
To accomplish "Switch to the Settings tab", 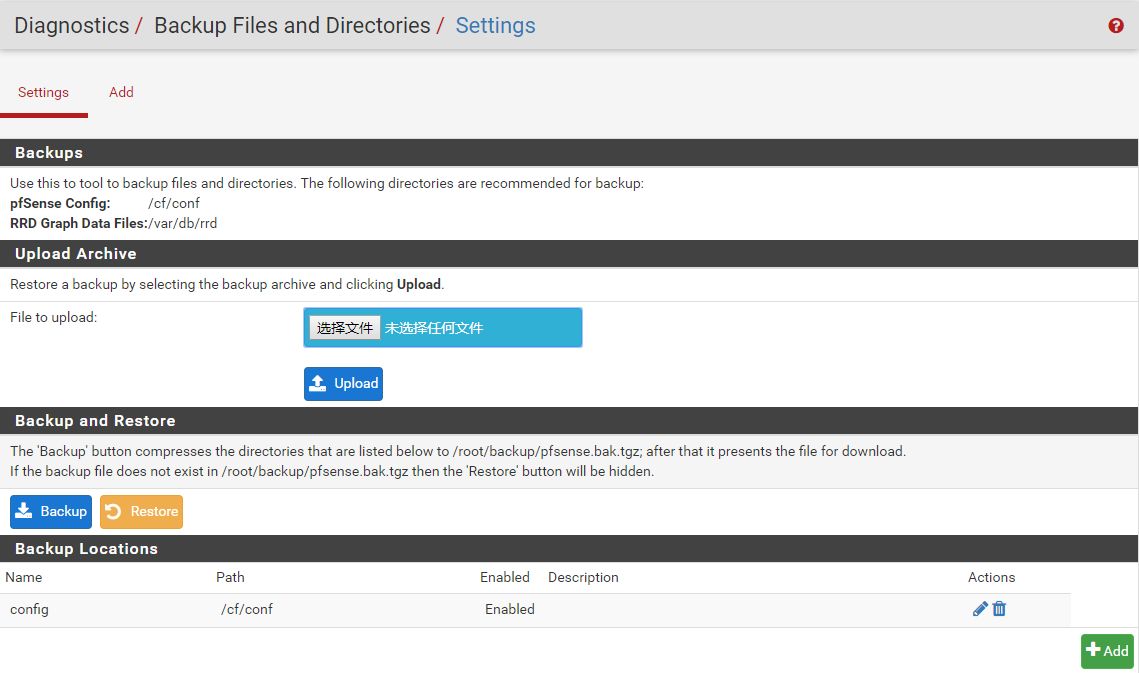I will tap(43, 92).
